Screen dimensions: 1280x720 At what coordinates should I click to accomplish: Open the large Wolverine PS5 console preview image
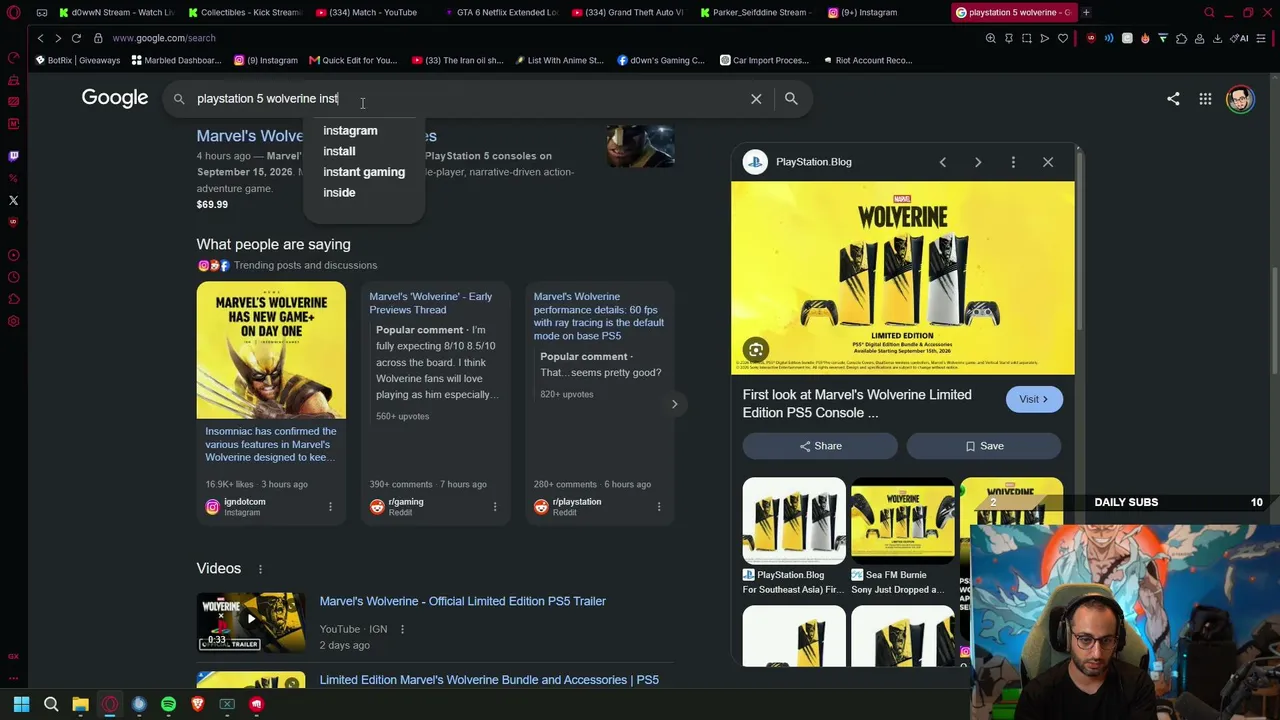[x=903, y=278]
